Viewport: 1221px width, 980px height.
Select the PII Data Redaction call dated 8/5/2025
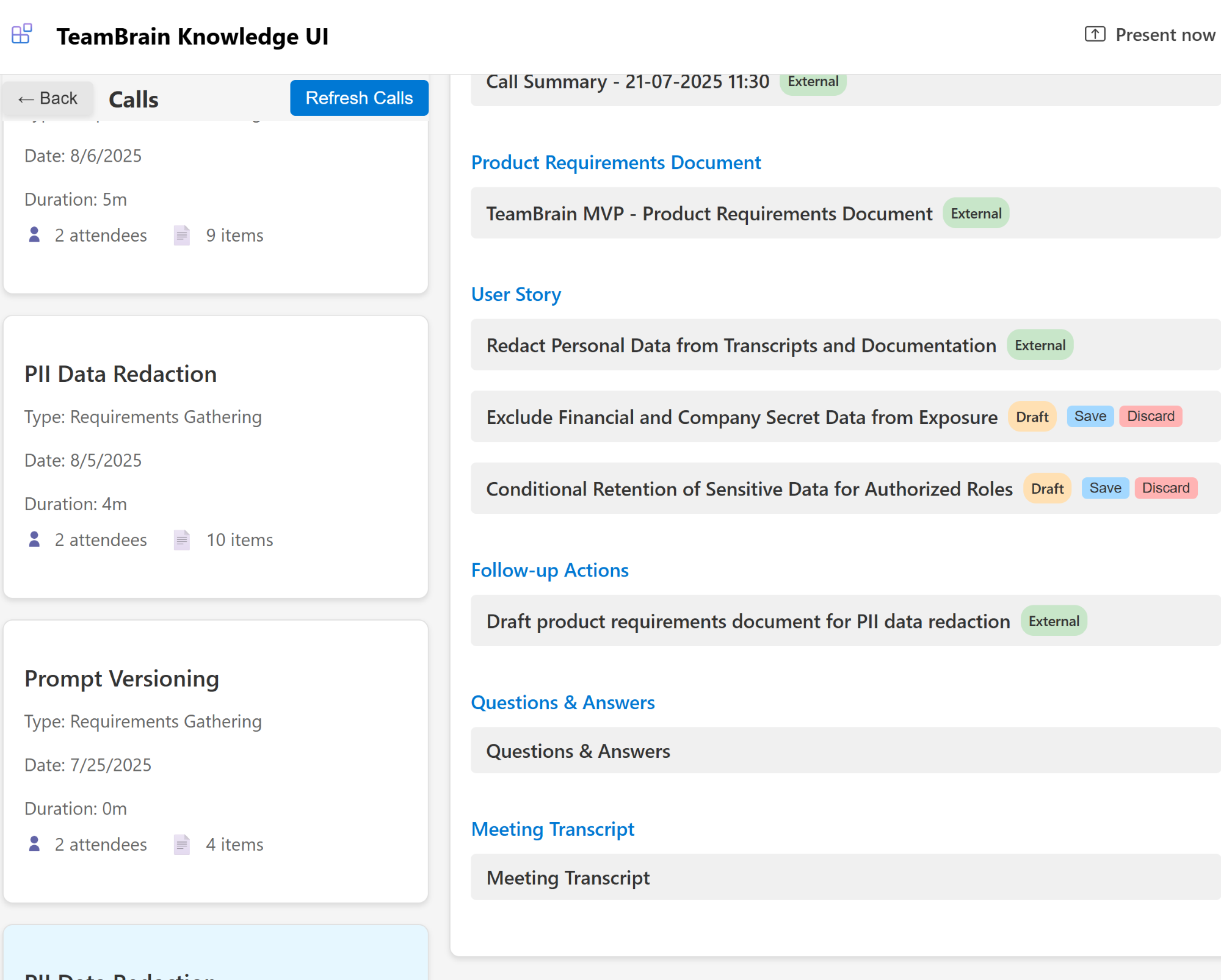coord(216,456)
